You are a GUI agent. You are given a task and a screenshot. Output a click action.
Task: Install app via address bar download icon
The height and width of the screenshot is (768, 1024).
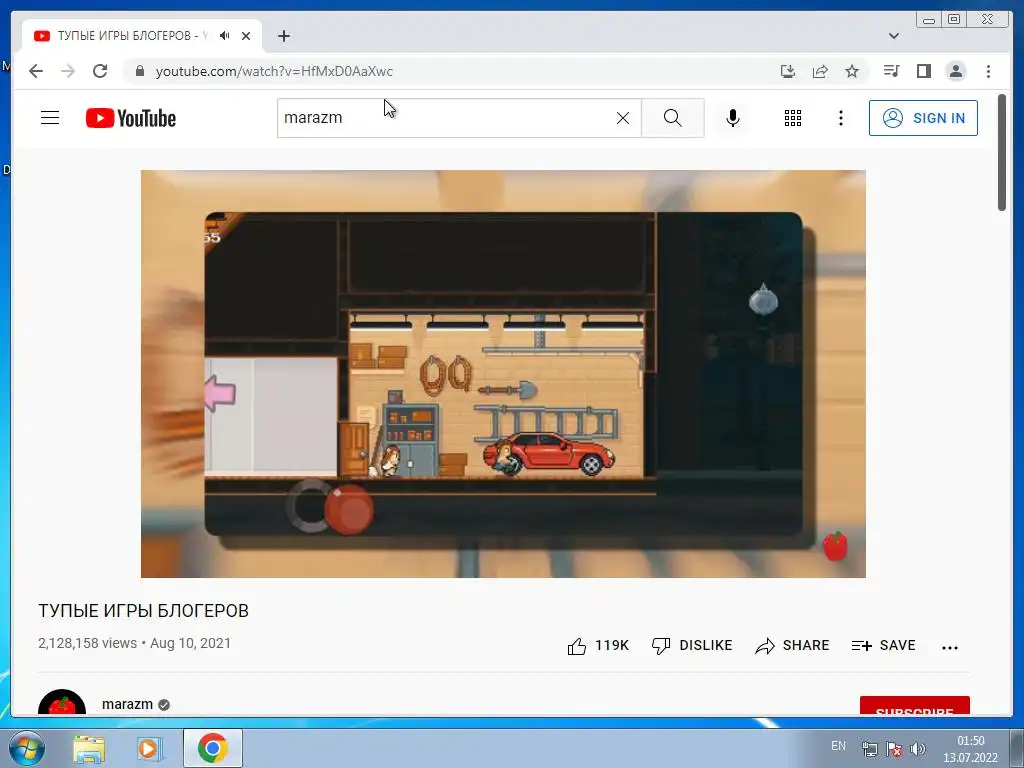click(x=788, y=71)
